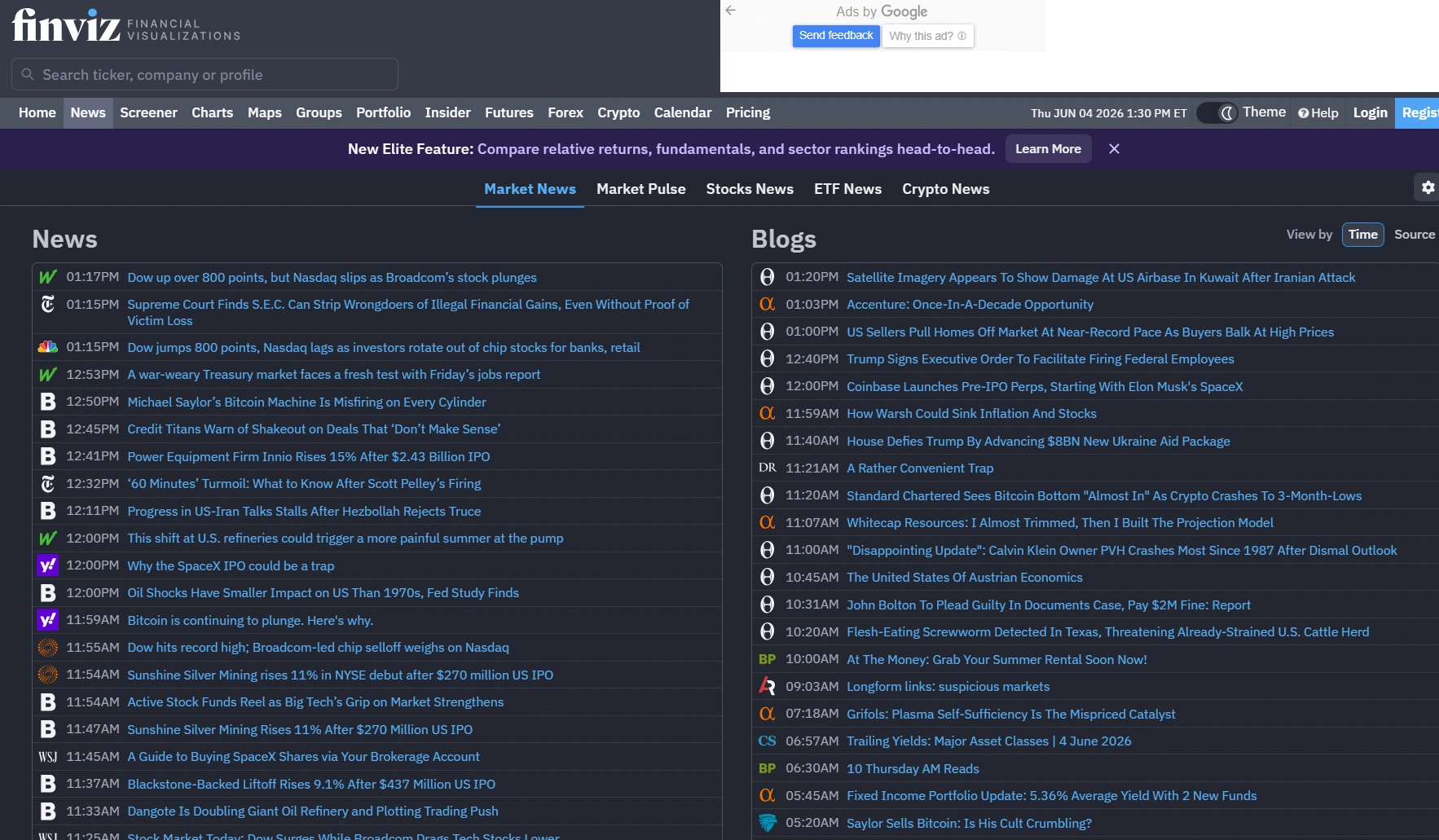The image size is (1439, 840).
Task: Click NYT icon beside '60 Minutes' Turmoil story
Action: [48, 484]
